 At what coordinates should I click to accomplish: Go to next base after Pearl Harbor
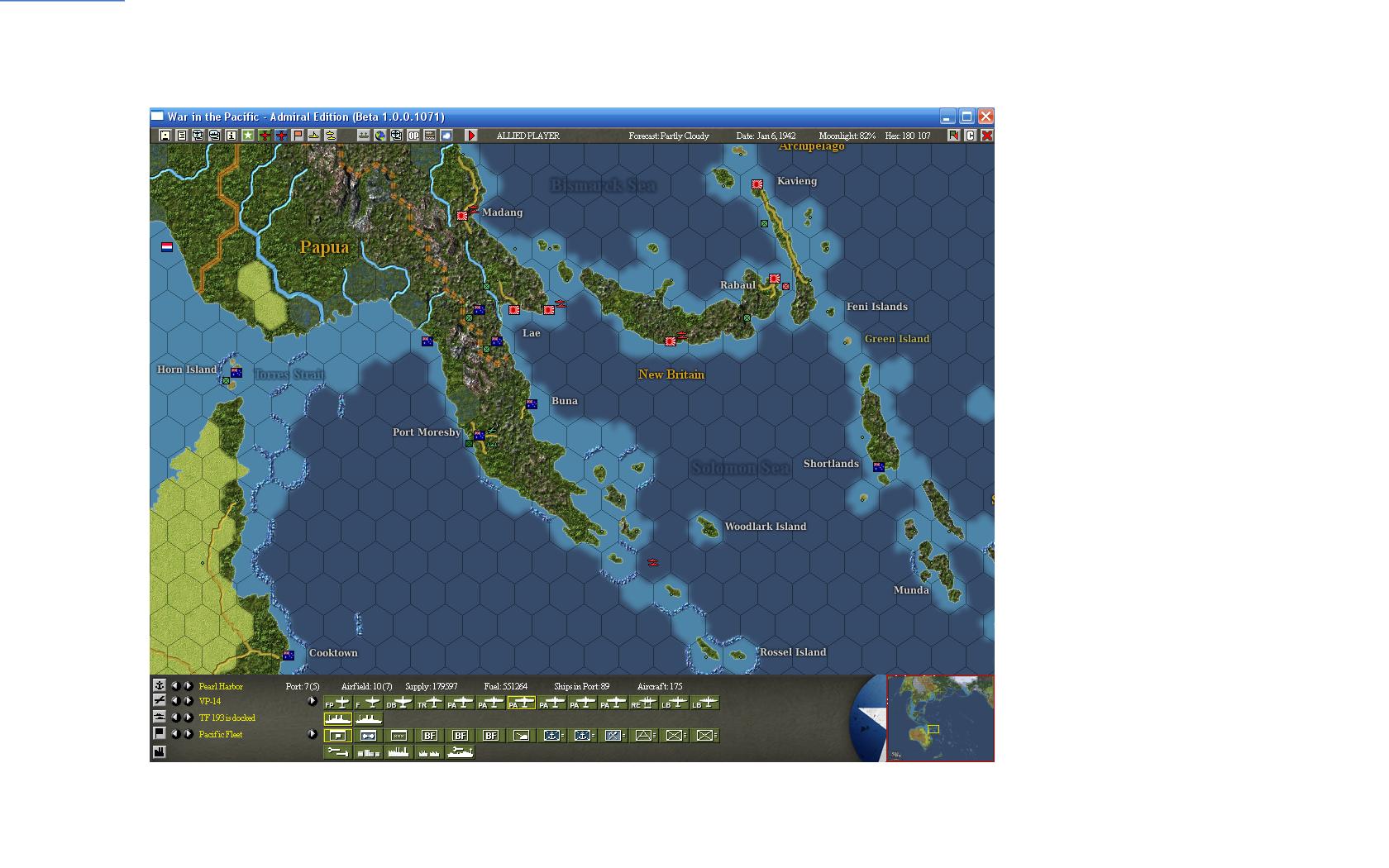[189, 685]
